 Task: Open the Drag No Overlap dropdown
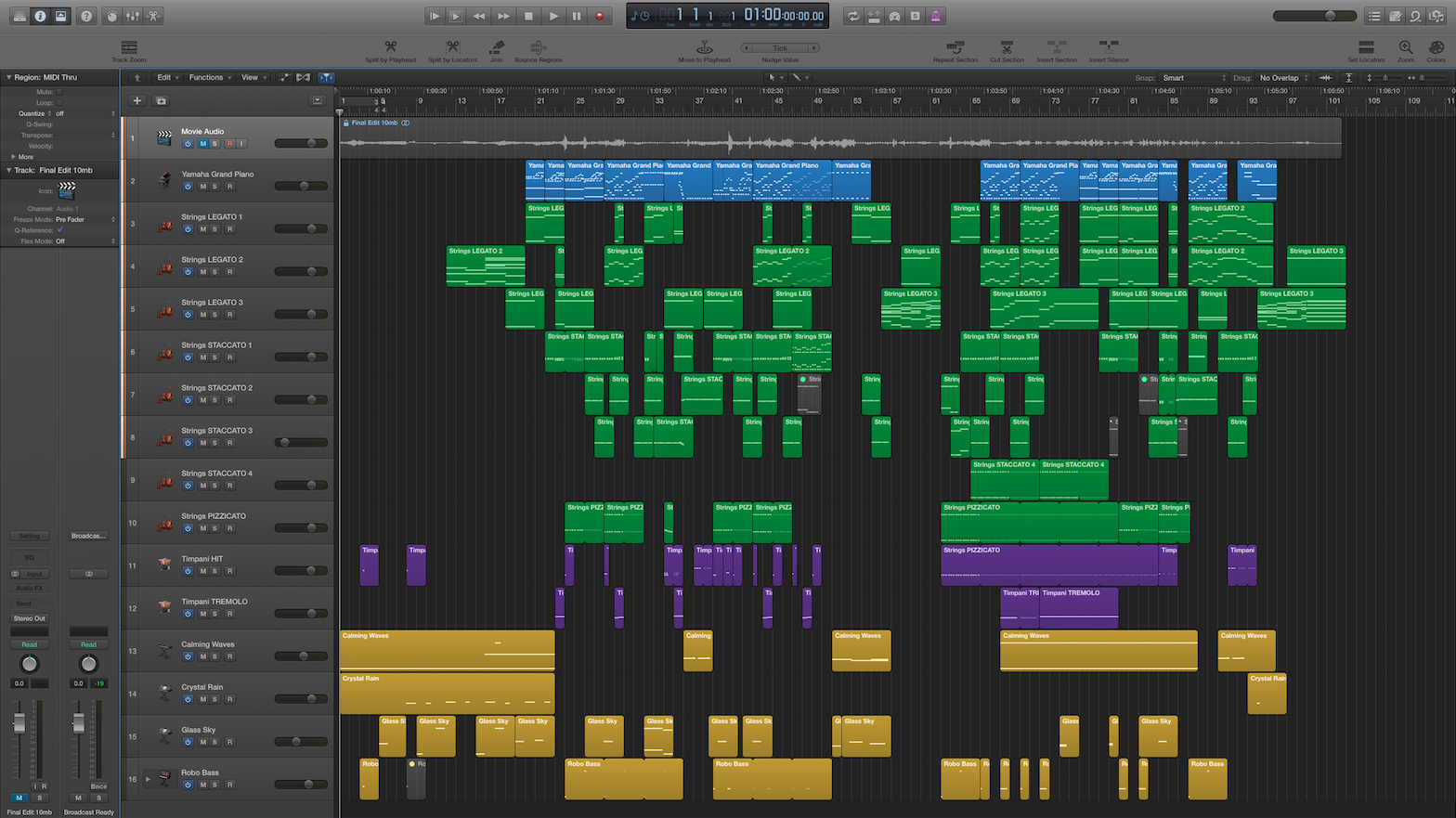(x=1283, y=78)
